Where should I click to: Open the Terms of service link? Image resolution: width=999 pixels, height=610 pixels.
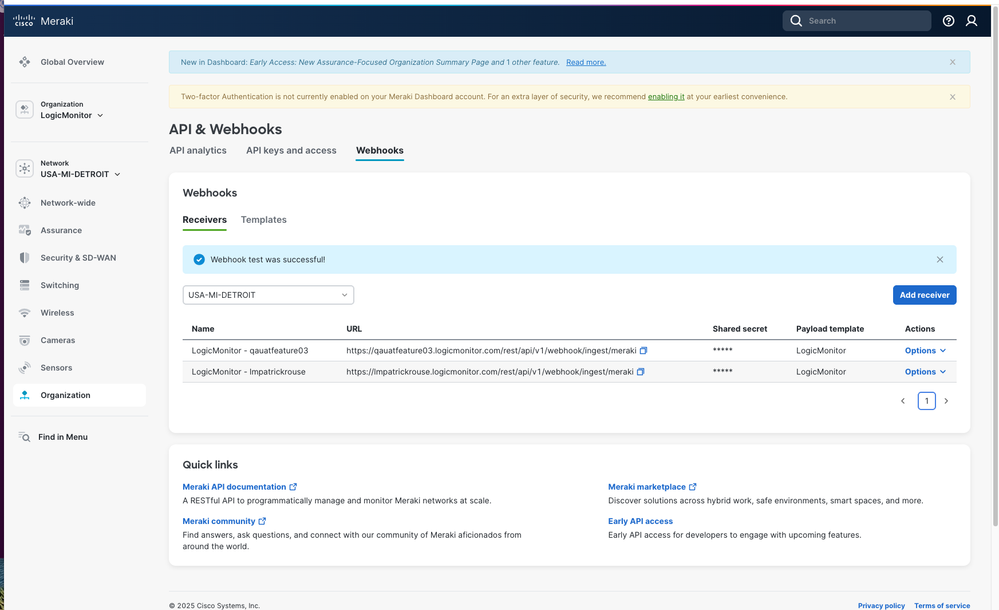(942, 606)
